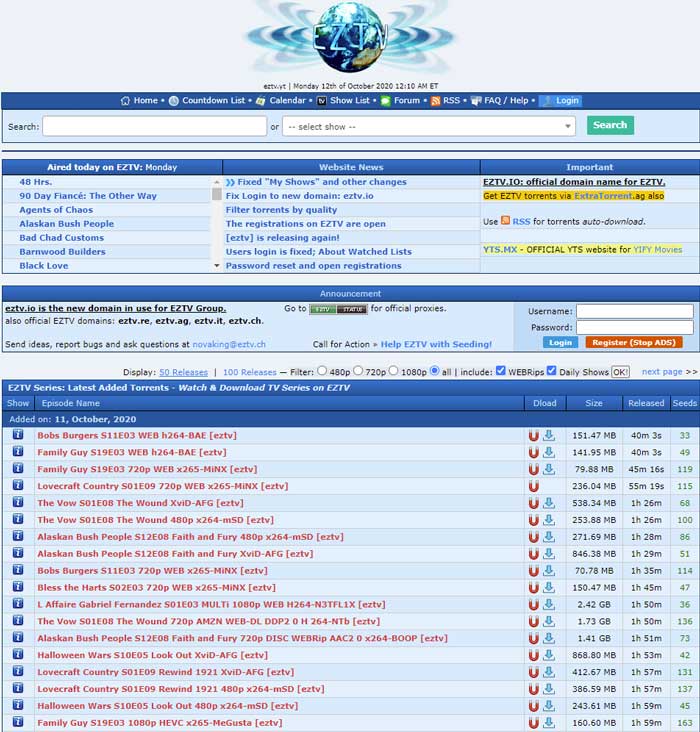This screenshot has height=732, width=700.
Task: Download torrent file for Family Guy S19E03 WEB h264-BAE
Action: coord(549,452)
